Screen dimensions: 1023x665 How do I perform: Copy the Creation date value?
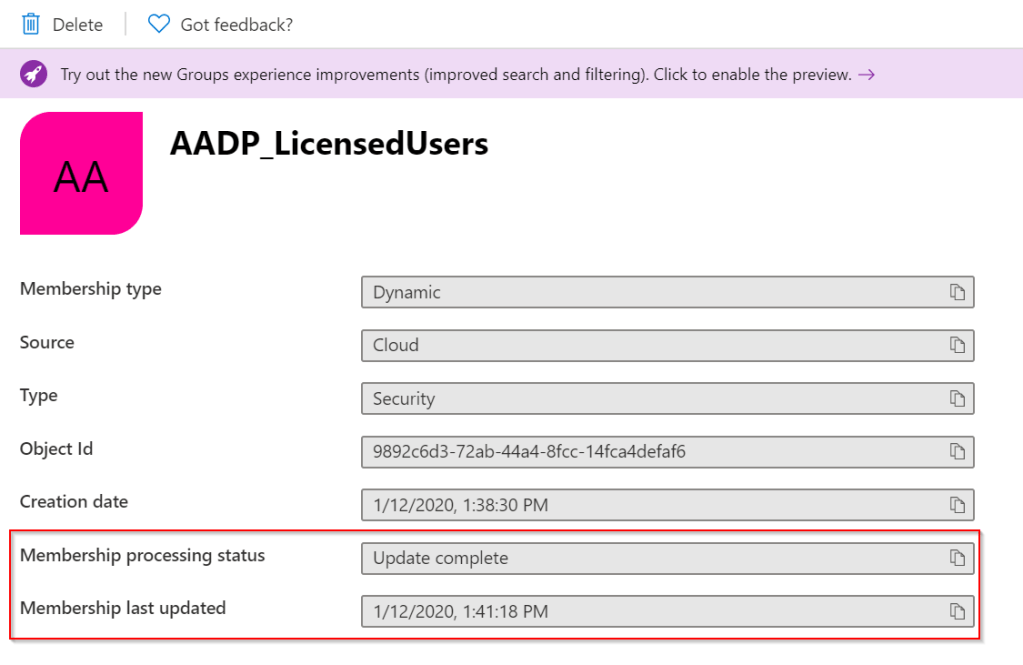pyautogui.click(x=957, y=504)
